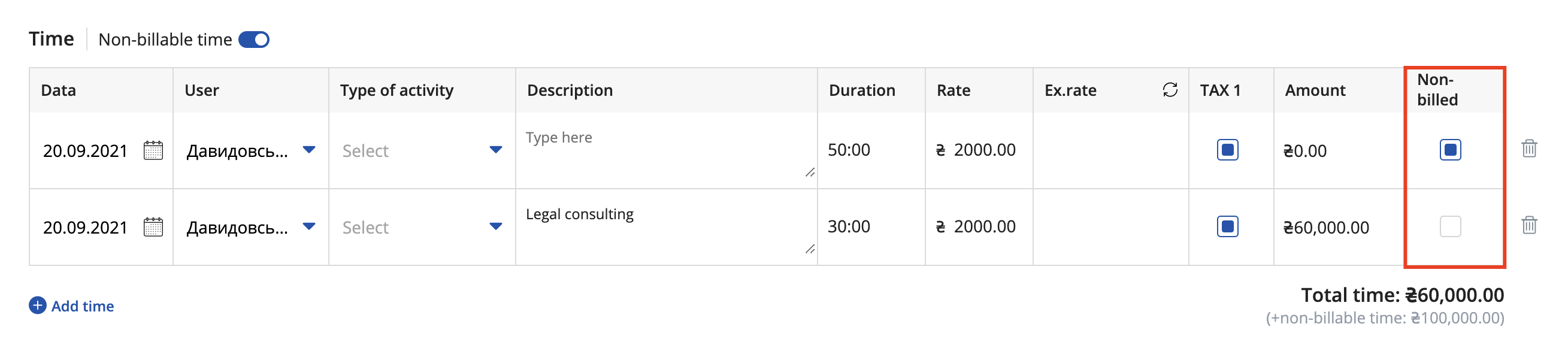
Task: Expand the User dropdown in first row
Action: pyautogui.click(x=309, y=150)
